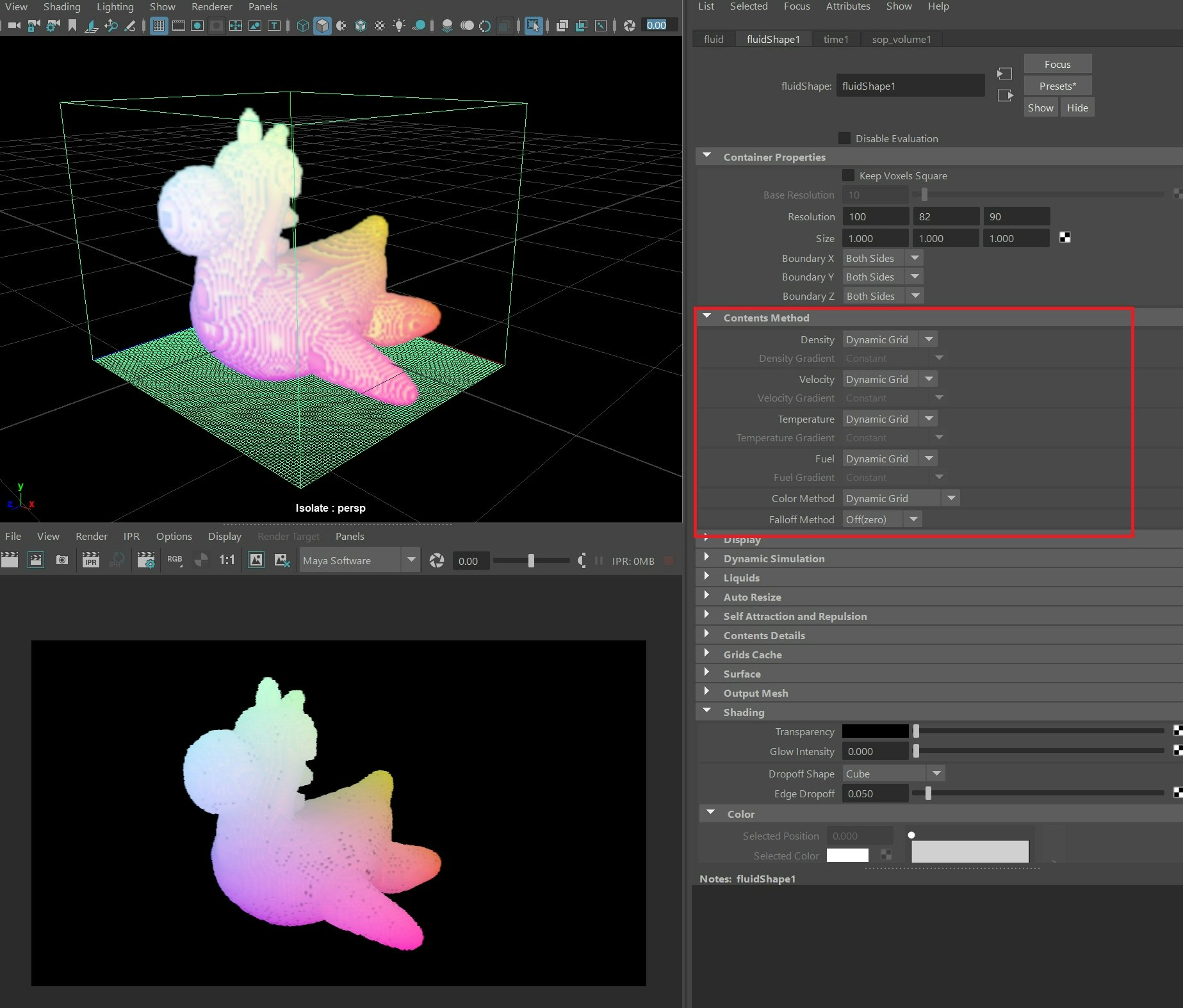Viewport: 1183px width, 1008px height.
Task: Click the Show button
Action: pos(1040,108)
